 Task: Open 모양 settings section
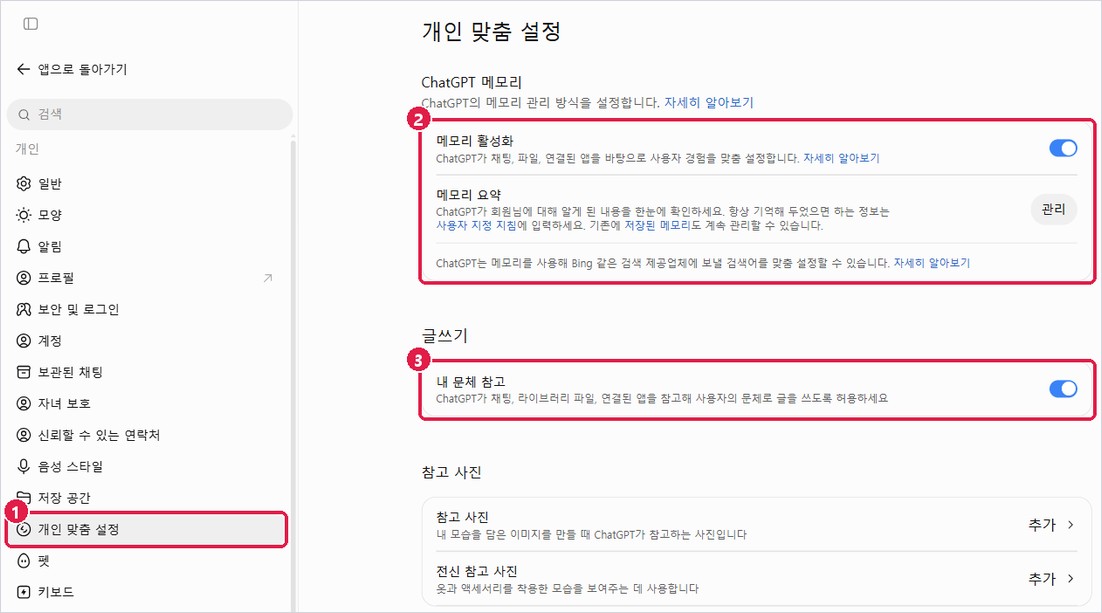[148, 215]
